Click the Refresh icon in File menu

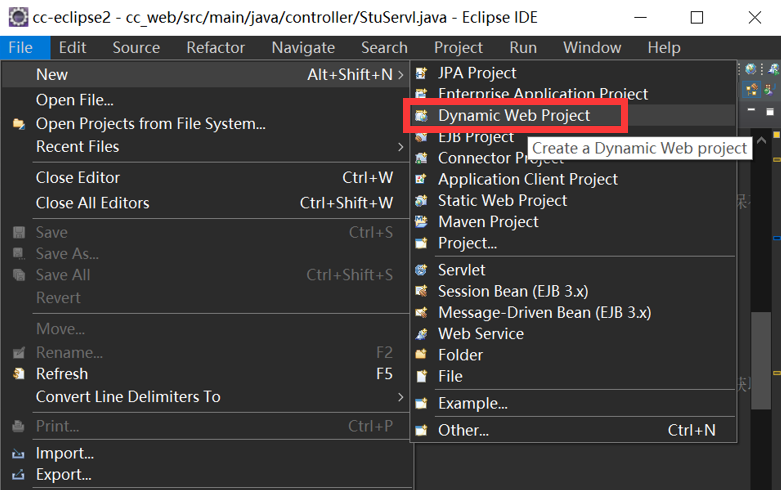(18, 374)
